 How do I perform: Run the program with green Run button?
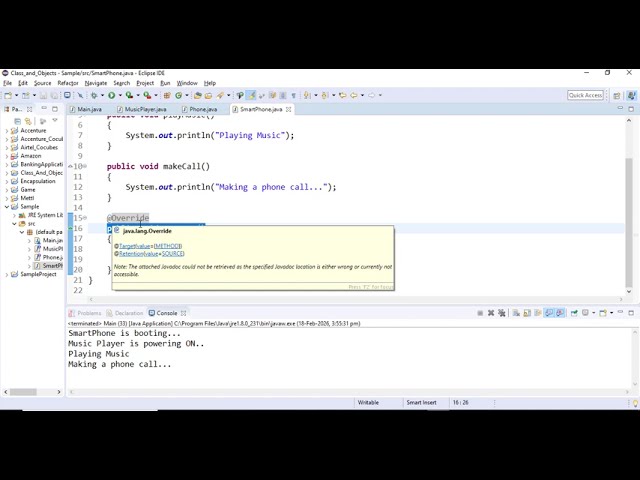pos(111,95)
